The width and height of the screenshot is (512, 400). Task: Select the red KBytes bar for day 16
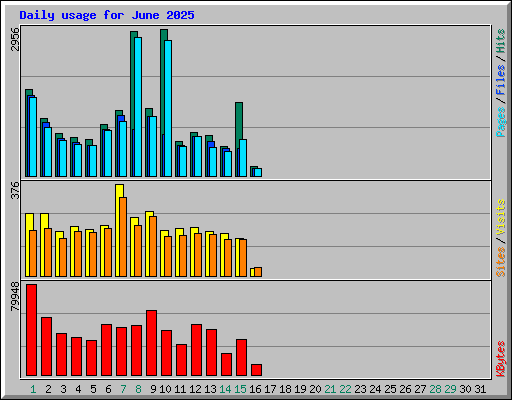click(256, 370)
